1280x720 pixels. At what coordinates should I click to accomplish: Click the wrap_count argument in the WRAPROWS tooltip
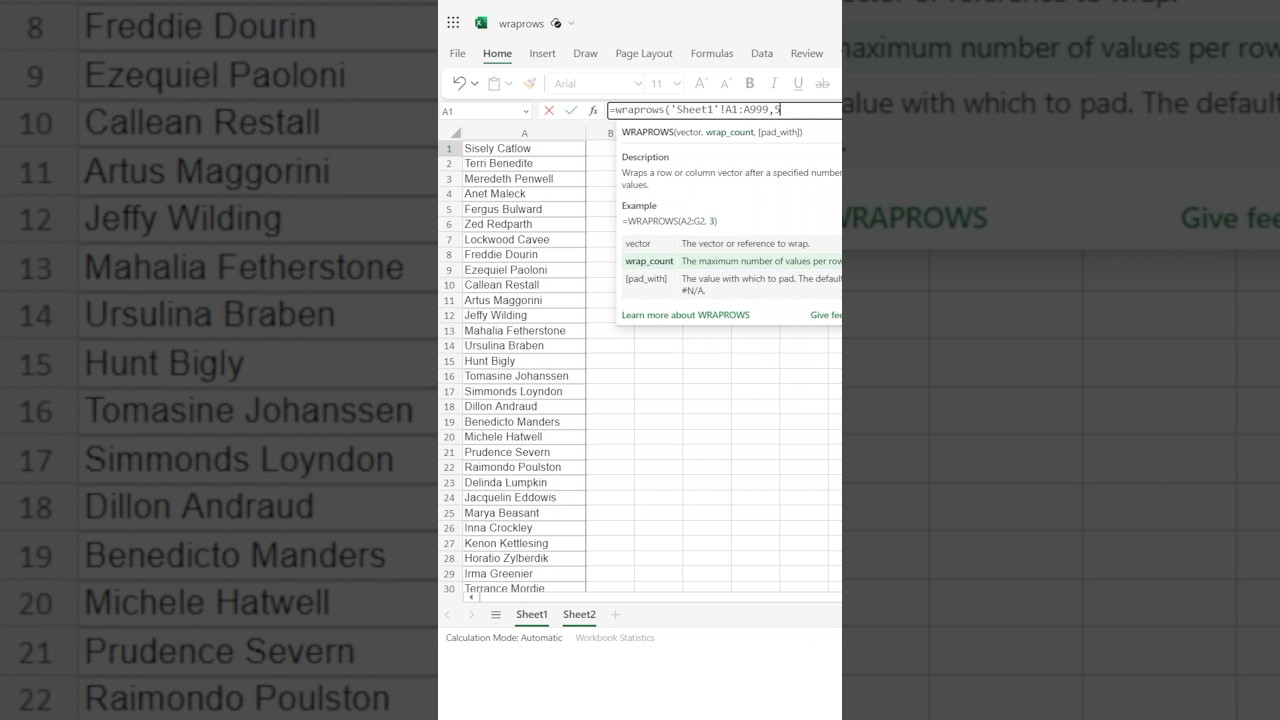(x=729, y=132)
